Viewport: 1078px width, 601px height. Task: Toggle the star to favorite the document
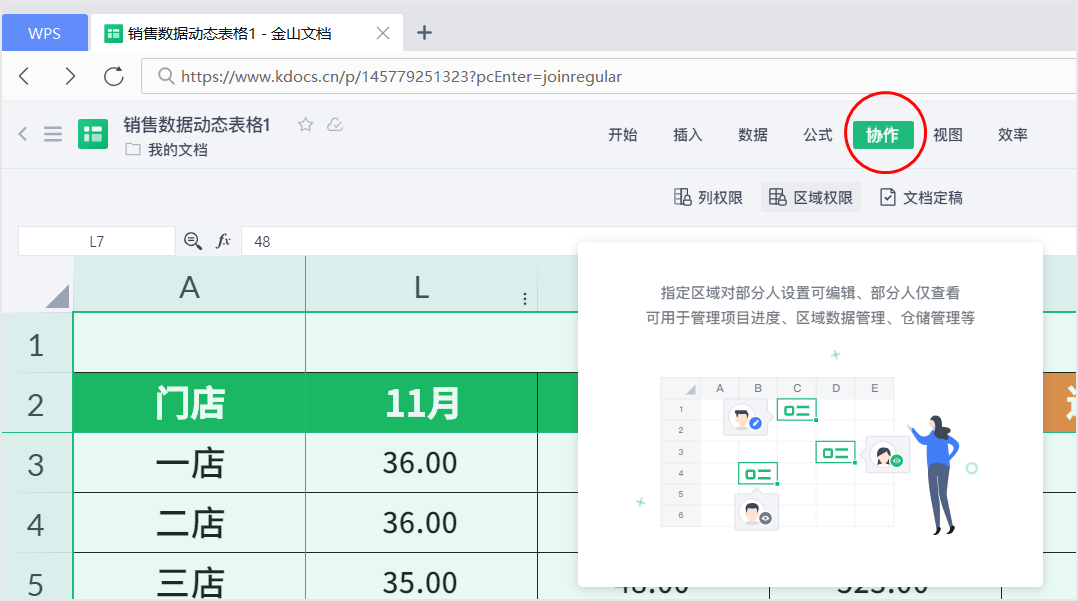click(x=305, y=126)
